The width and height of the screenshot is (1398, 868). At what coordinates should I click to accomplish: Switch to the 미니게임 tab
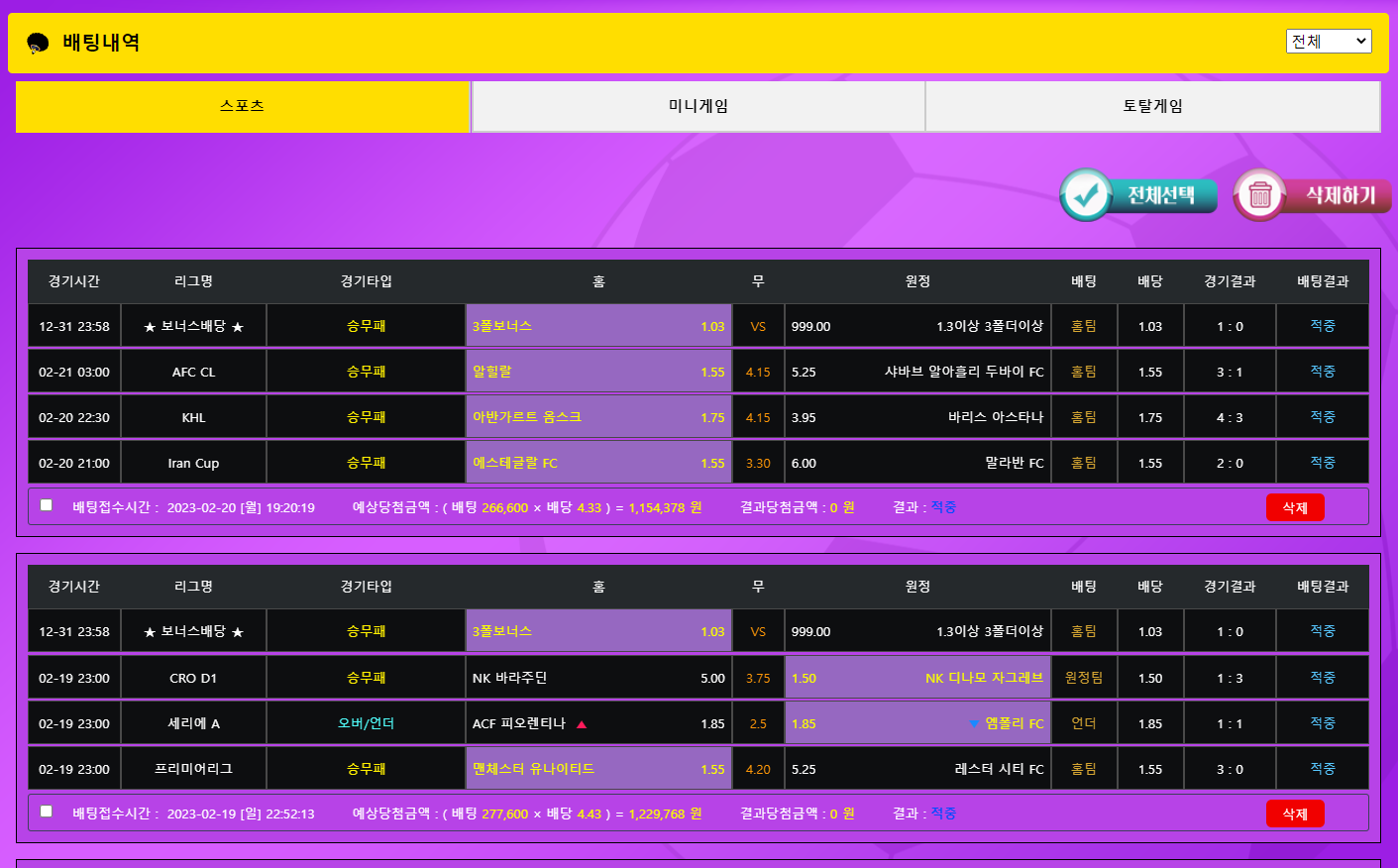(x=698, y=106)
